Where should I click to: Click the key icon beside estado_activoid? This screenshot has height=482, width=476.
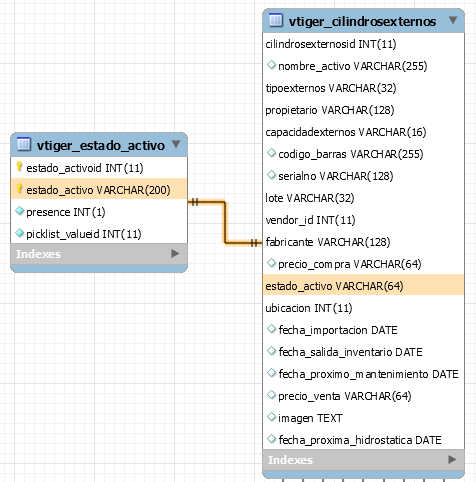tap(19, 167)
